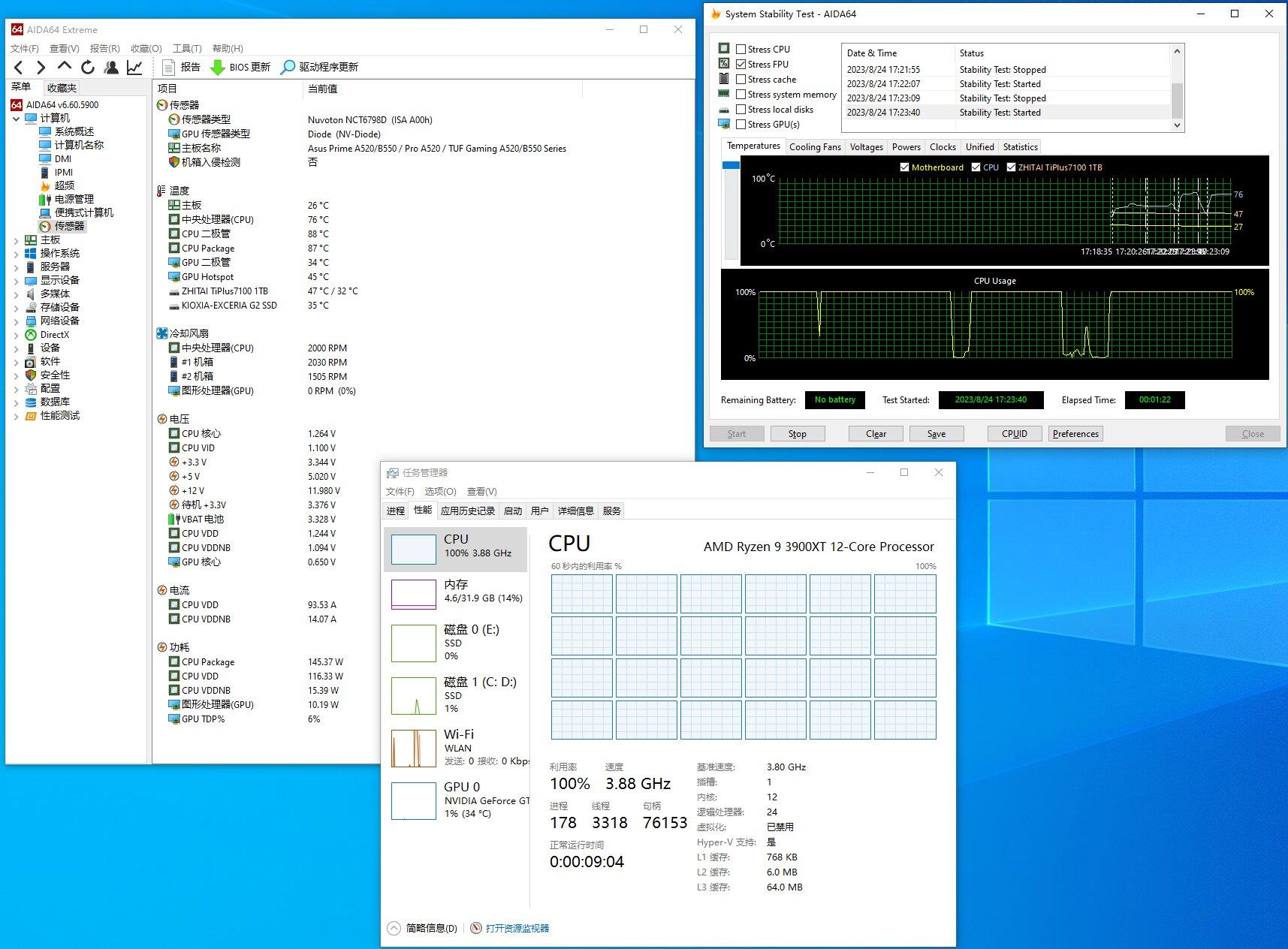Click the AIDA64 up-level arrow icon

click(x=65, y=68)
